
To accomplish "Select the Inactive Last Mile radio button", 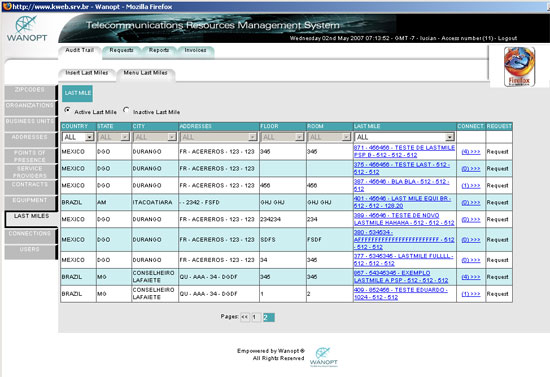I will click(126, 110).
